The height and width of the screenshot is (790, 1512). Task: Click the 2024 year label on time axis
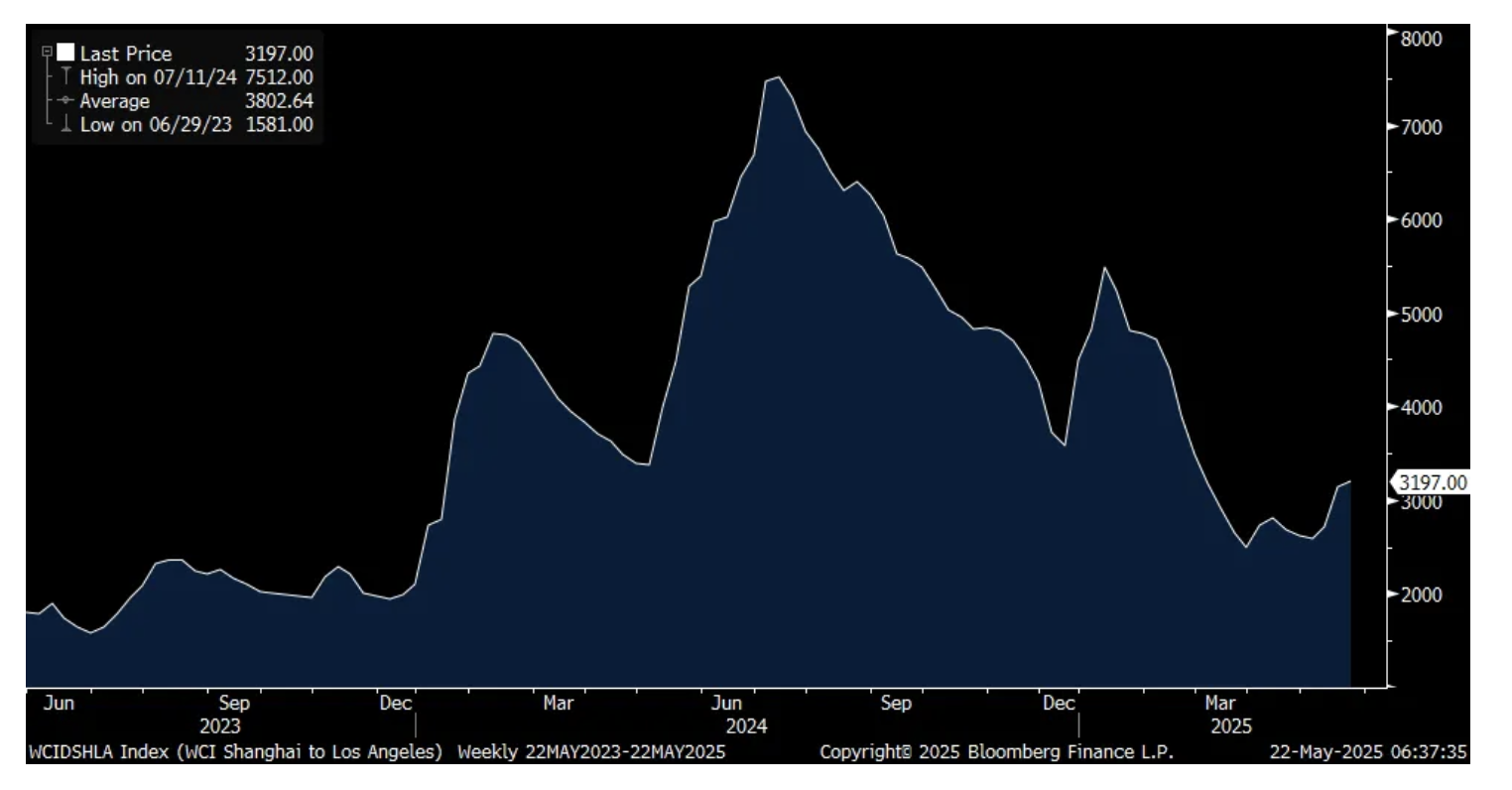pyautogui.click(x=747, y=726)
